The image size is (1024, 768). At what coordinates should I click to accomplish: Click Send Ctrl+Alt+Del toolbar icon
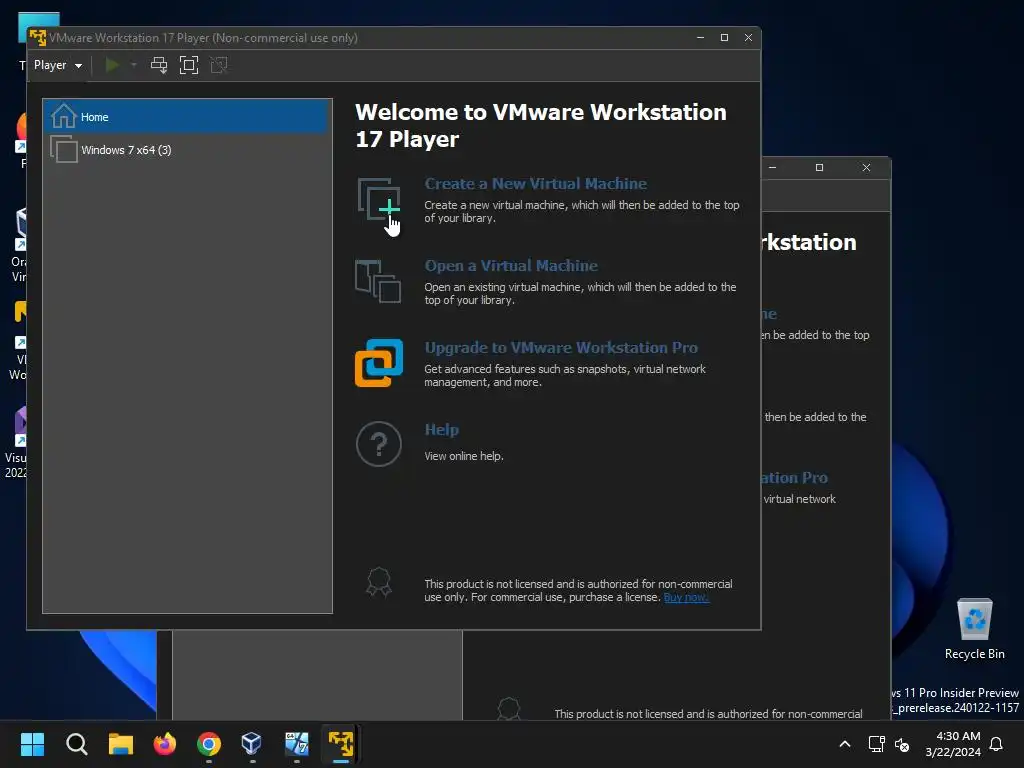tap(159, 65)
